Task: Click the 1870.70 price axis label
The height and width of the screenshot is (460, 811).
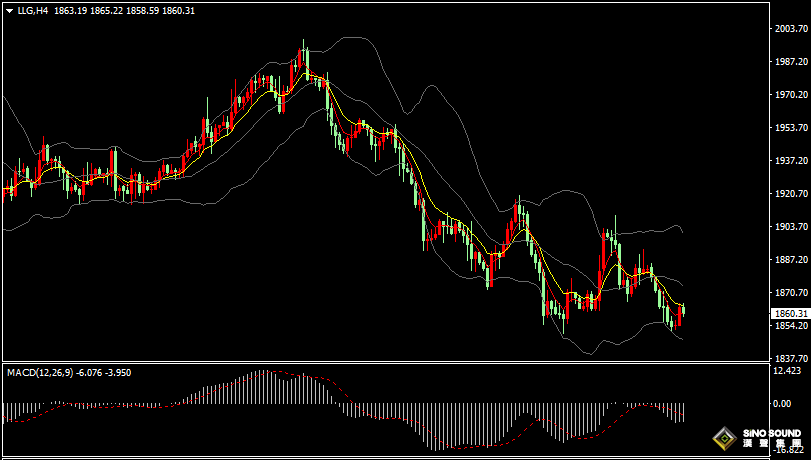Action: [x=791, y=292]
